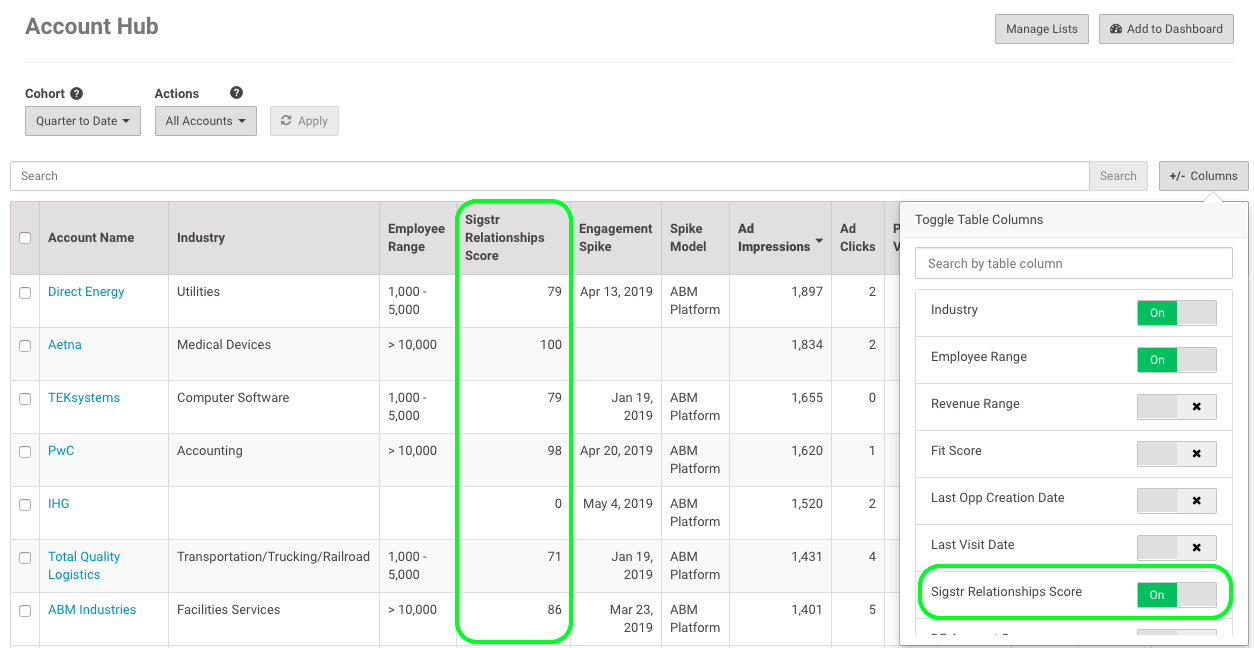Click the 1,897 ad impressions value
This screenshot has height=648, width=1254.
coord(806,292)
